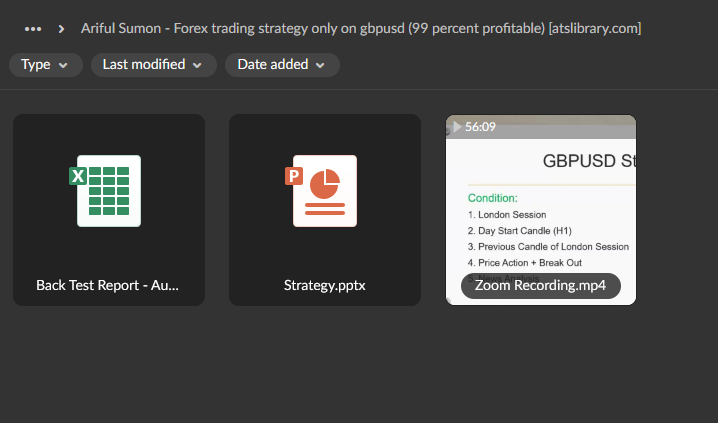Select the Ariful Sumon folder breadcrumb title
This screenshot has height=423, width=718.
click(x=361, y=28)
